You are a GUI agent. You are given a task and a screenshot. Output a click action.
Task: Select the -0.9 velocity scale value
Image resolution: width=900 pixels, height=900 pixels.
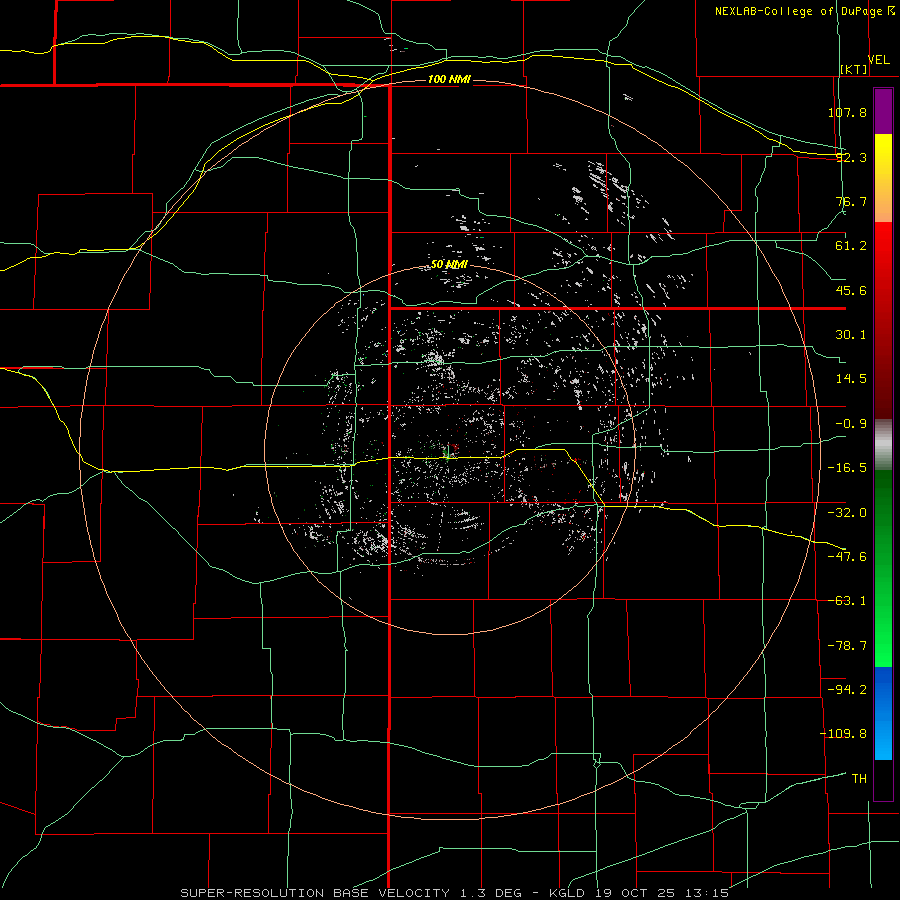click(851, 424)
